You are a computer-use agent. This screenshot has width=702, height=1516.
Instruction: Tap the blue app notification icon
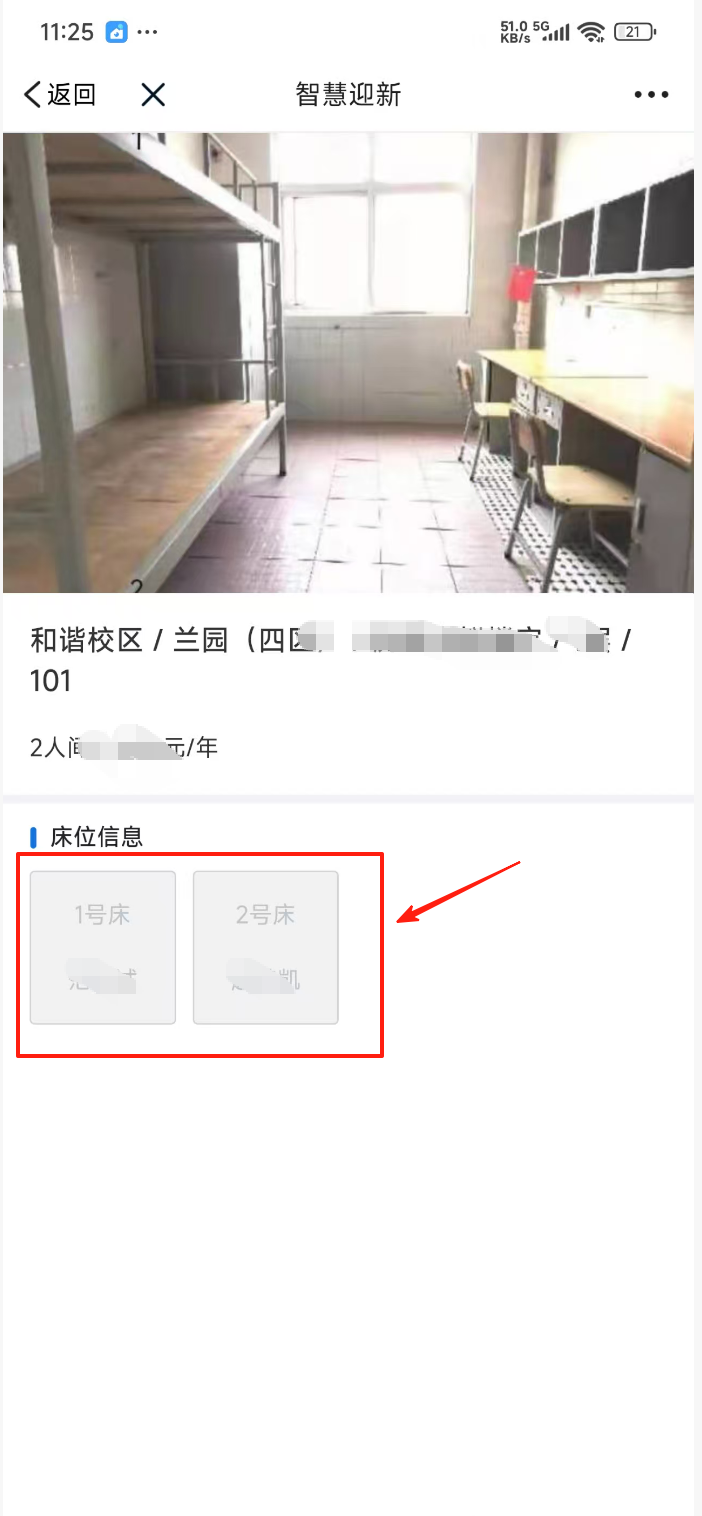click(x=117, y=32)
